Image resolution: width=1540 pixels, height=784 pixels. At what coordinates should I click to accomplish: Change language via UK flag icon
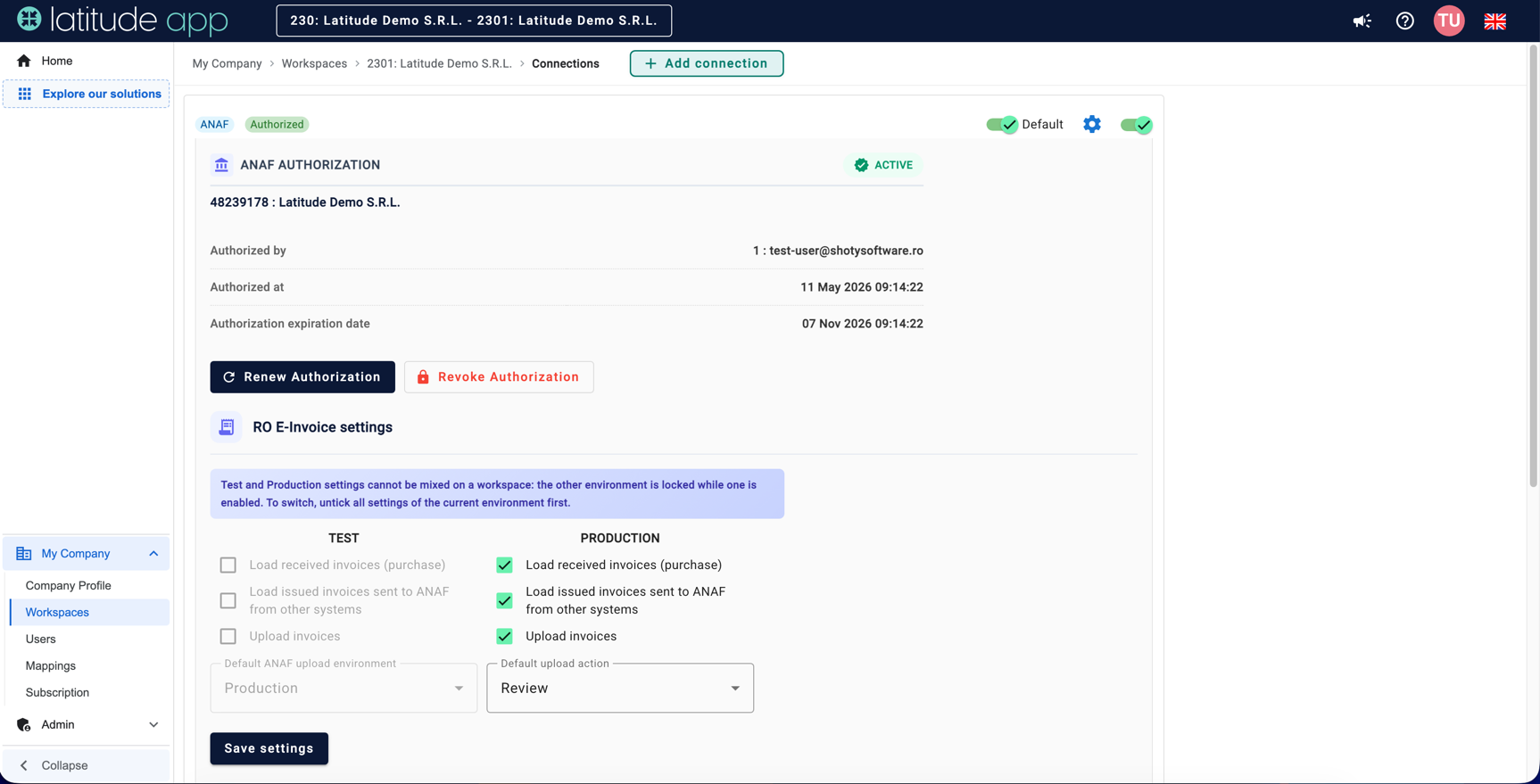point(1495,21)
